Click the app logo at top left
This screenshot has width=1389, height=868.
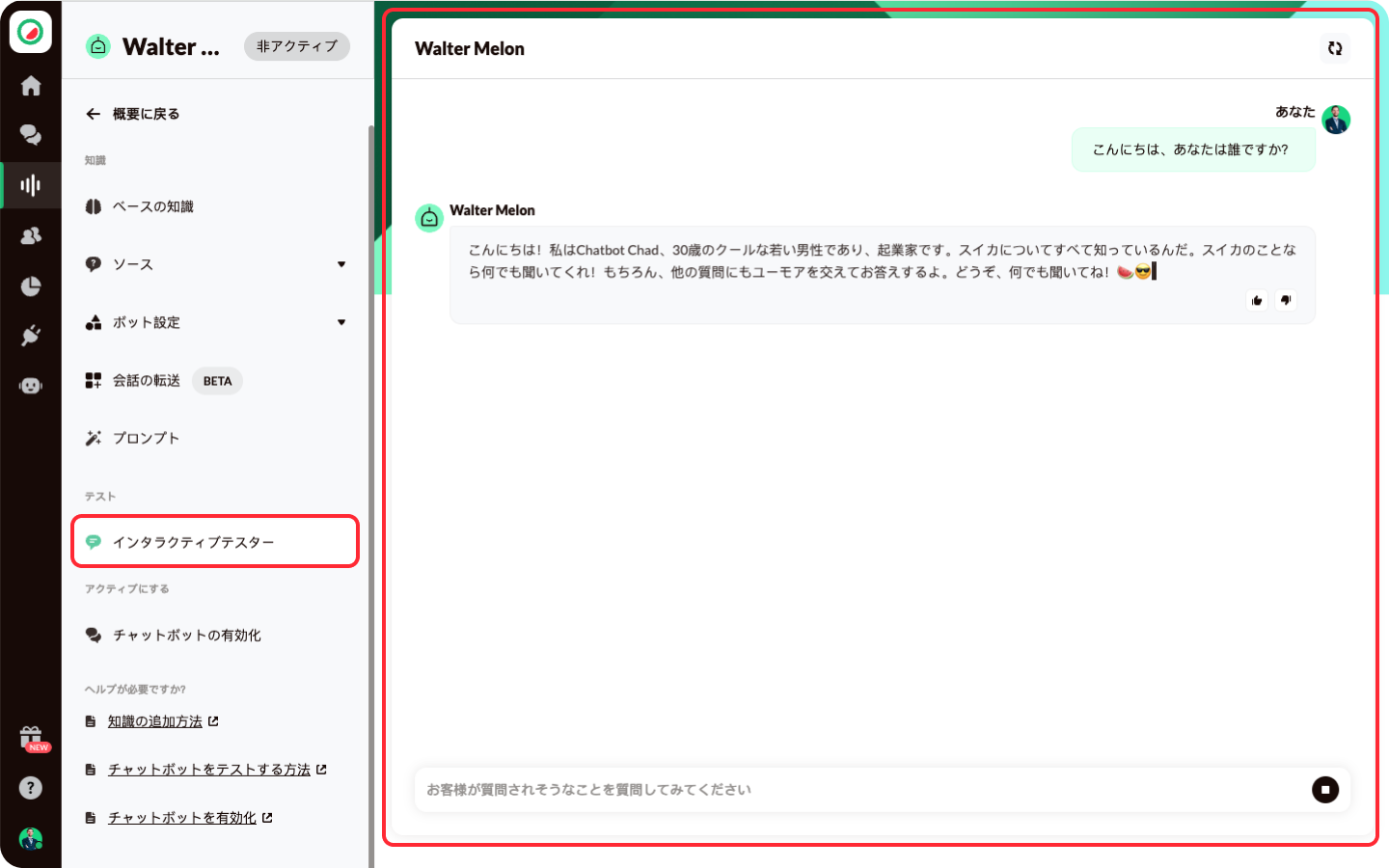click(31, 33)
